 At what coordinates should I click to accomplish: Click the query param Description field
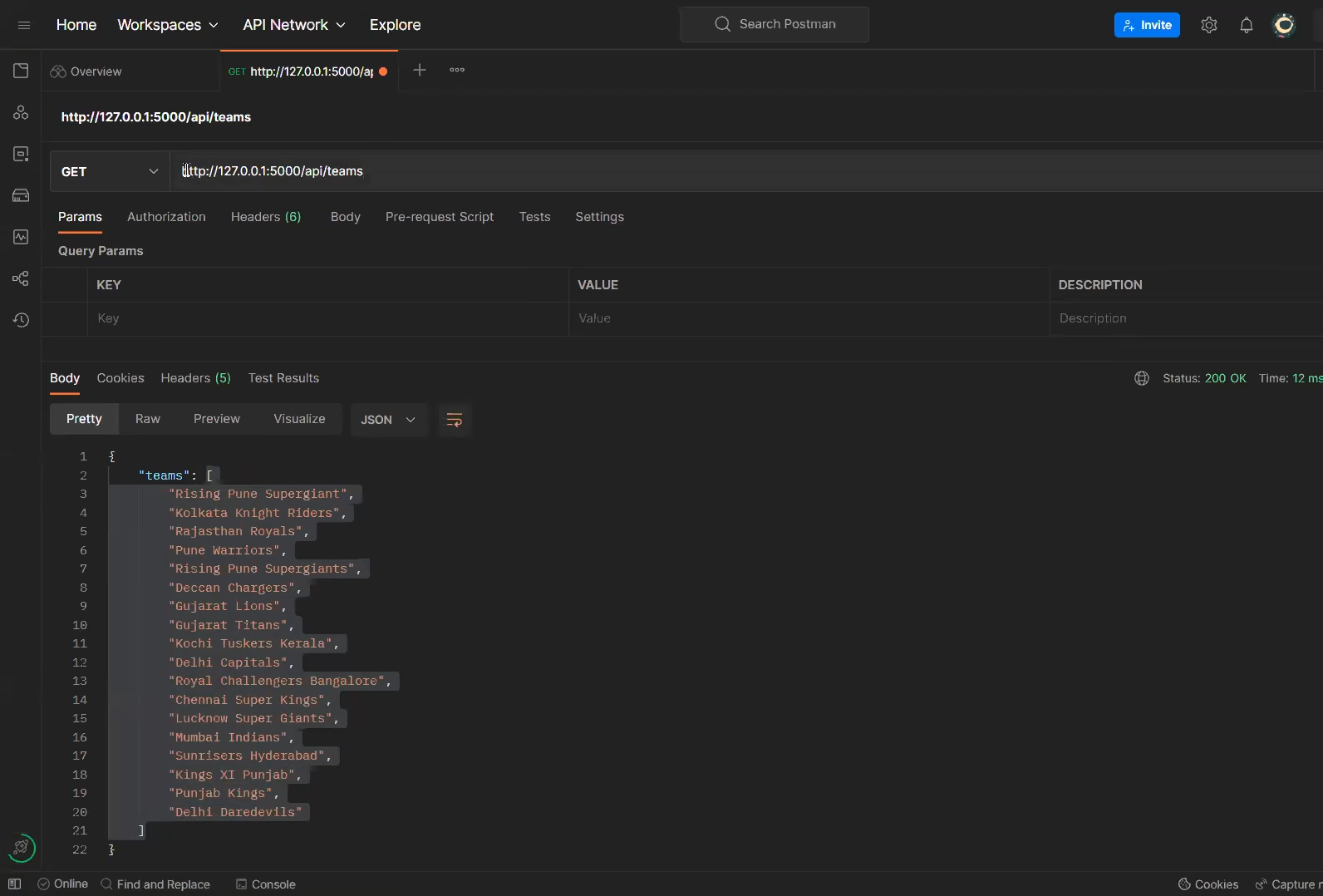pos(1186,318)
